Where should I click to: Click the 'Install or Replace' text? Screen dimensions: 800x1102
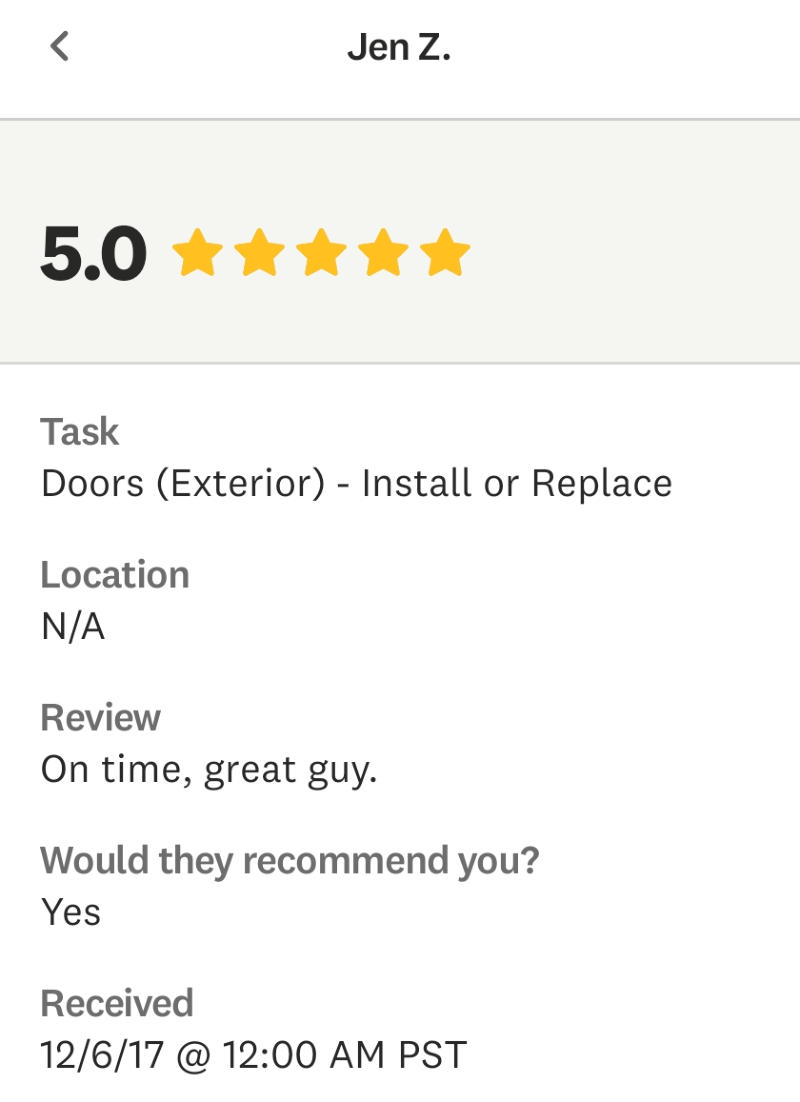point(517,484)
